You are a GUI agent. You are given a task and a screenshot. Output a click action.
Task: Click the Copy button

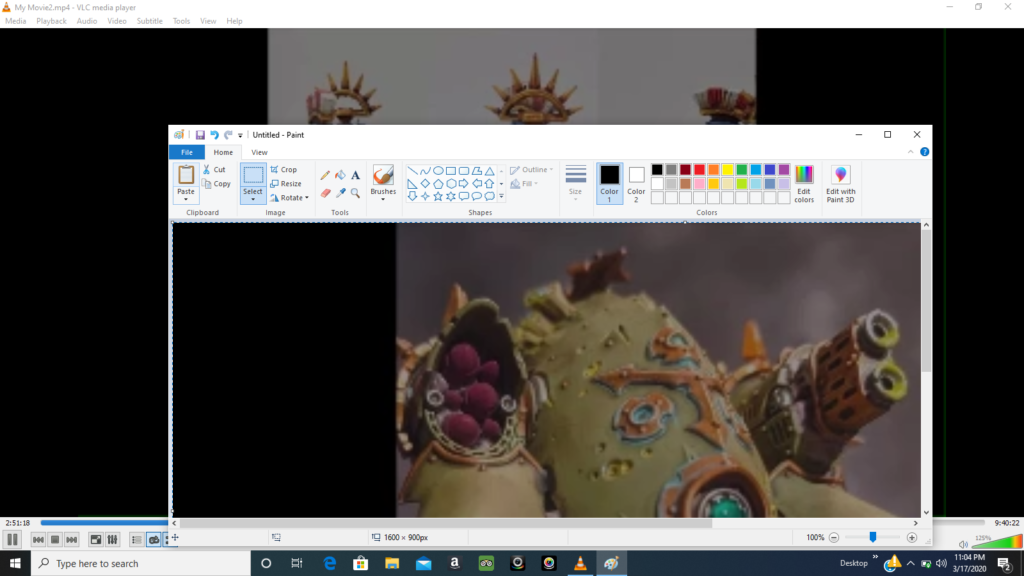[x=217, y=184]
